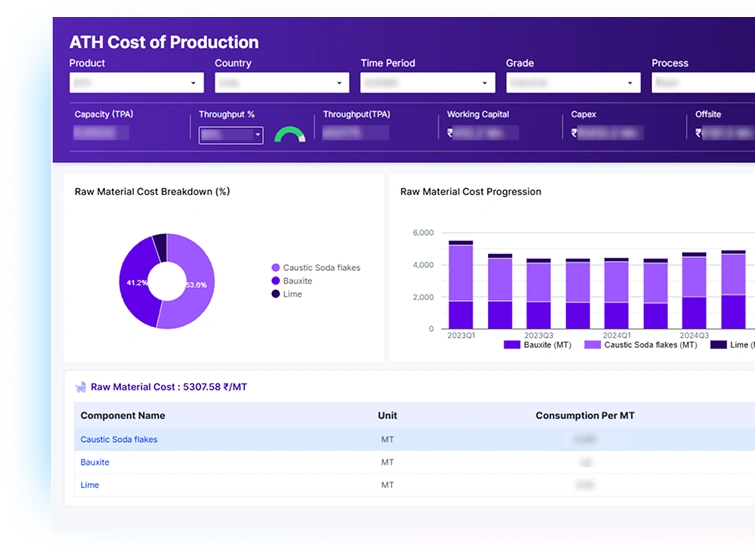Click the Caustic Soda flakes donut legend dot
This screenshot has height=554, width=755.
pos(275,268)
